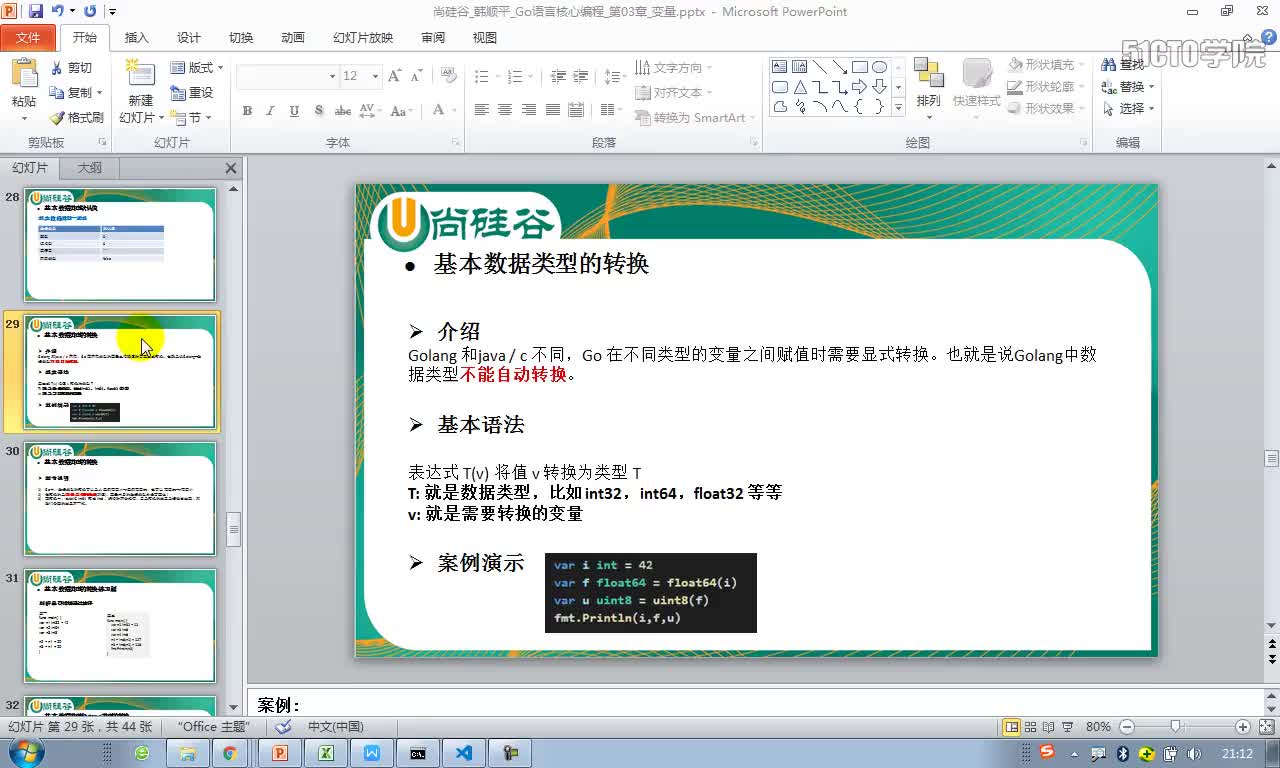
Task: Switch to the 插入 ribbon tab
Action: (136, 38)
